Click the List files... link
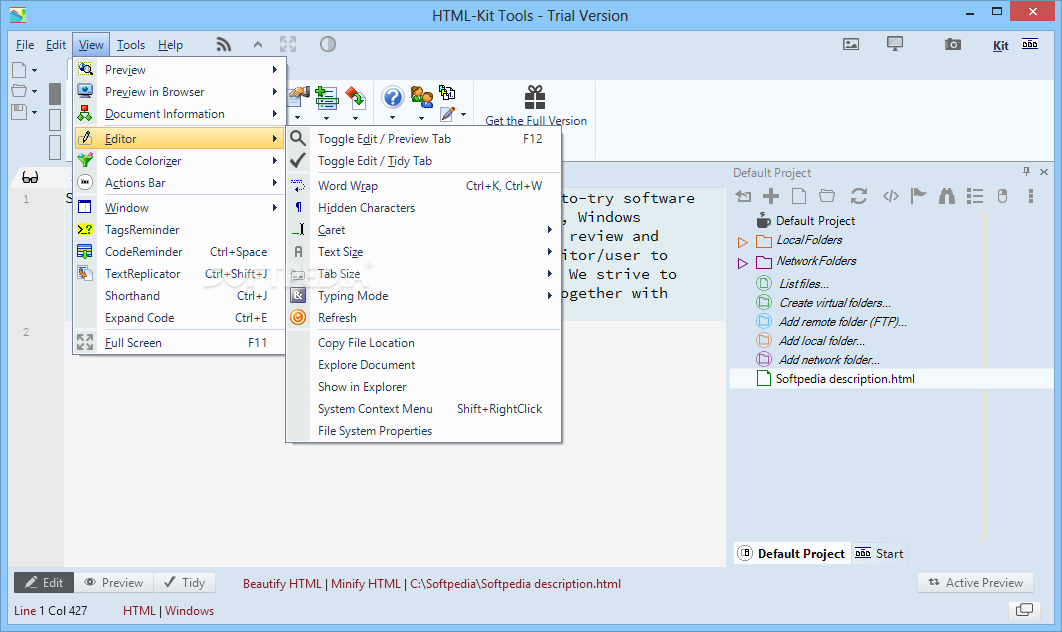 pyautogui.click(x=803, y=284)
